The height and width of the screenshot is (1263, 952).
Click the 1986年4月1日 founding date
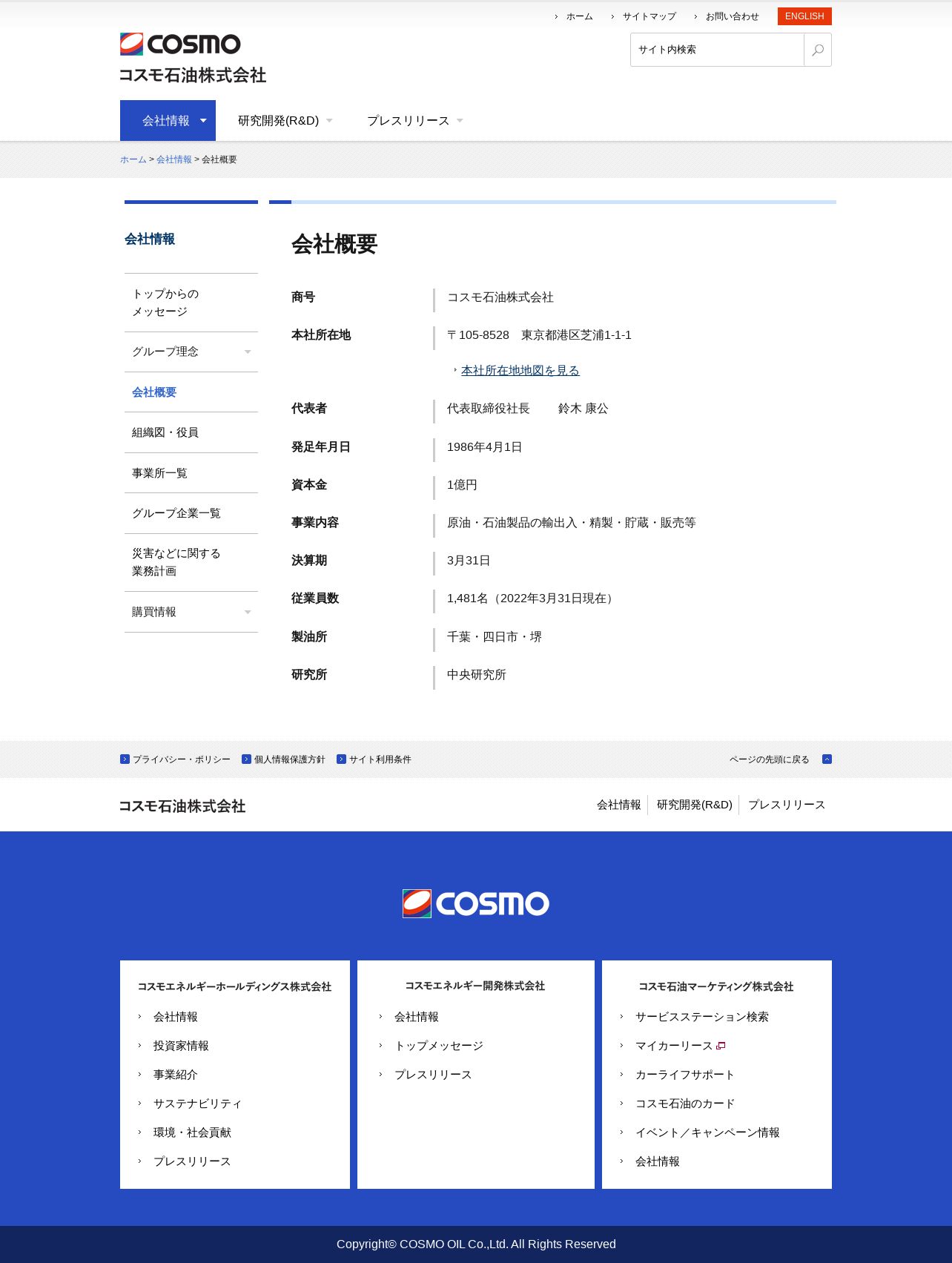click(x=485, y=447)
